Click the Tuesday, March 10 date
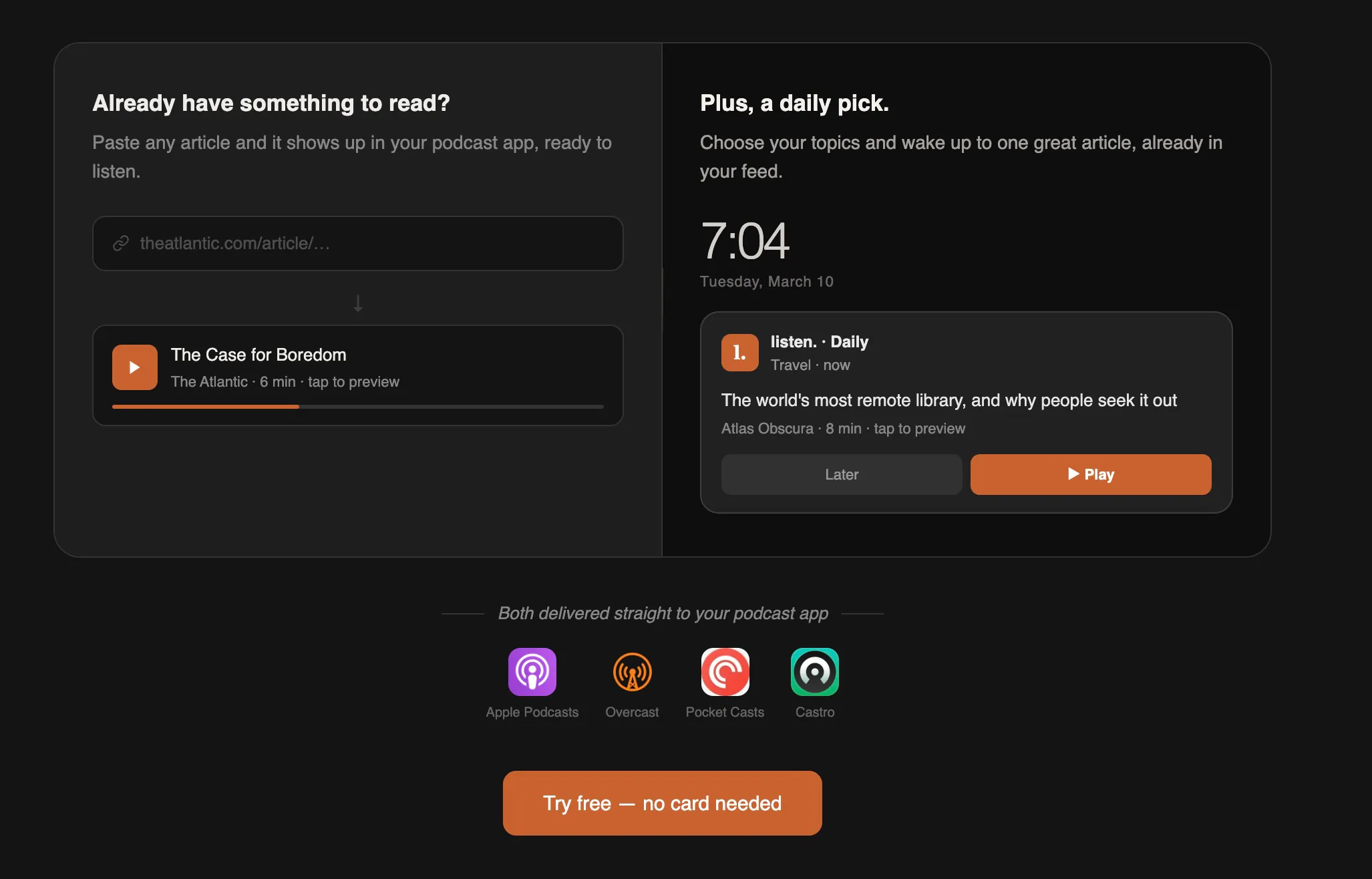Image resolution: width=1372 pixels, height=879 pixels. [767, 282]
